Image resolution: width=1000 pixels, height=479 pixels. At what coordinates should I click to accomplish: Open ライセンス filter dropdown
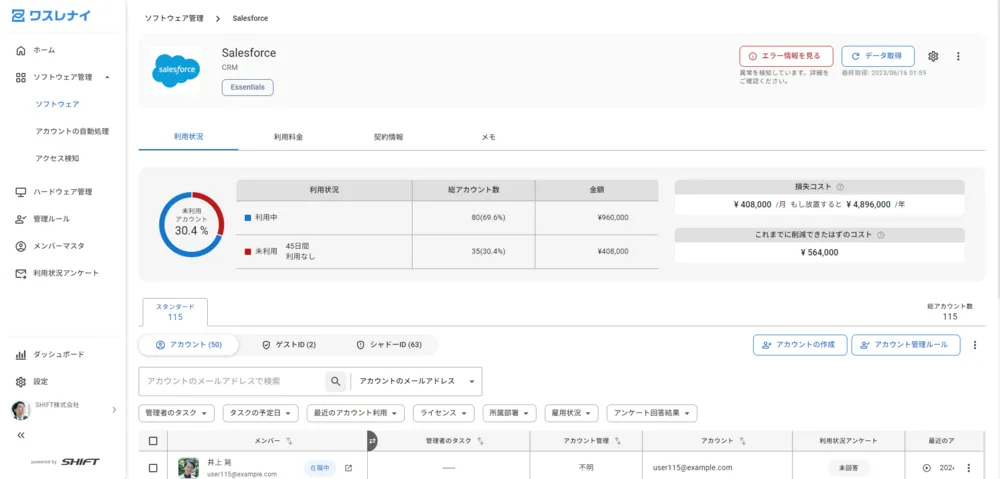coord(444,413)
